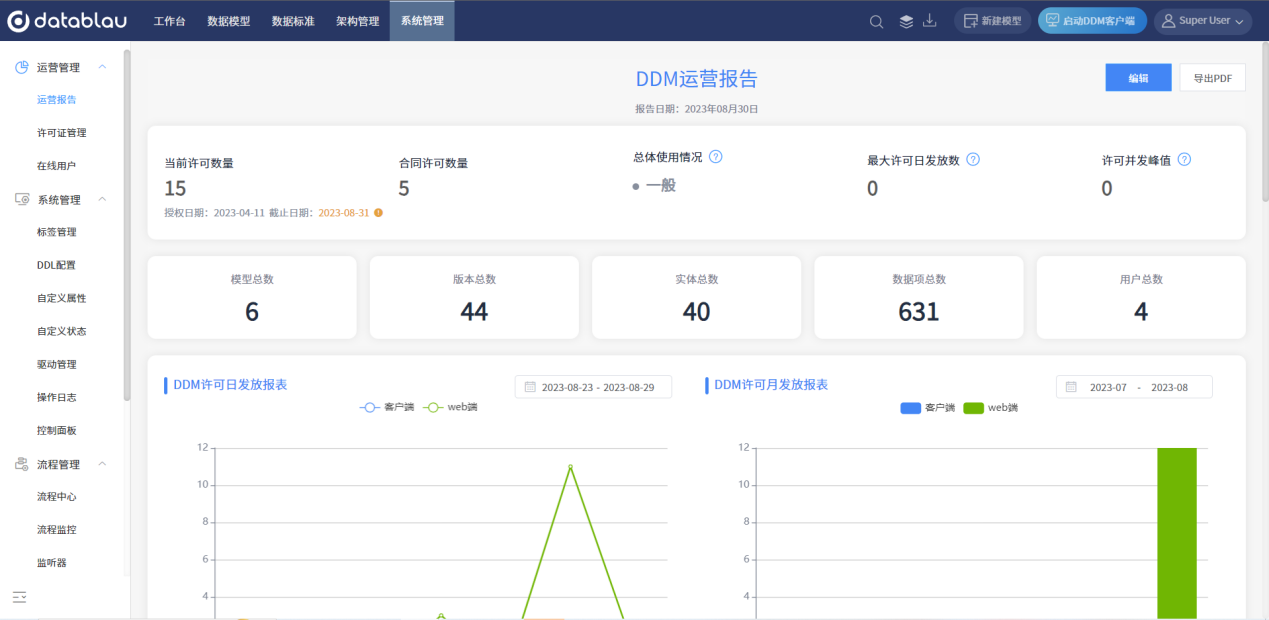Toggle web端 series in monthly chart legend
The height and width of the screenshot is (620, 1269).
tap(990, 408)
